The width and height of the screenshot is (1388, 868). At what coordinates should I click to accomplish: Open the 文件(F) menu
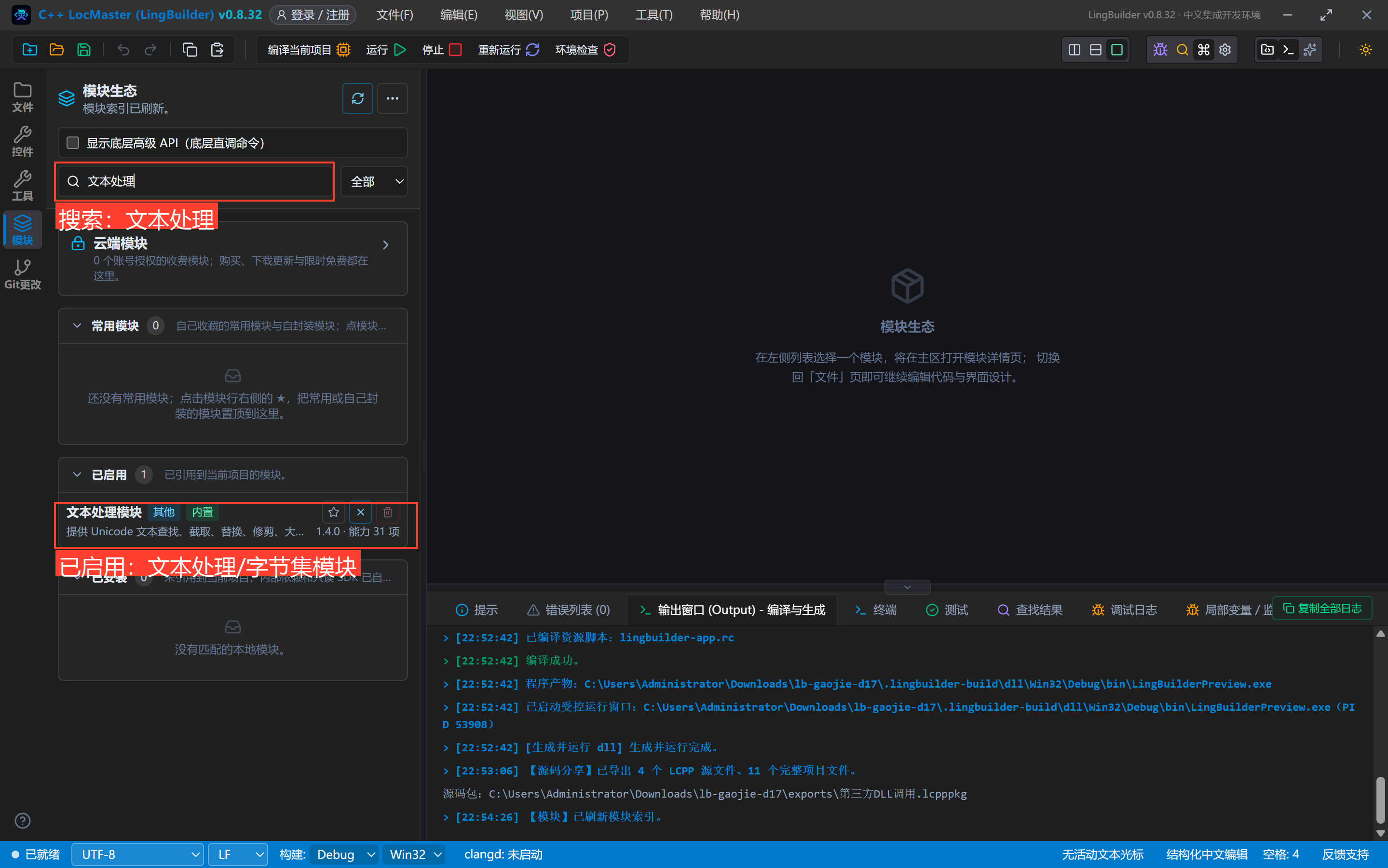(395, 15)
